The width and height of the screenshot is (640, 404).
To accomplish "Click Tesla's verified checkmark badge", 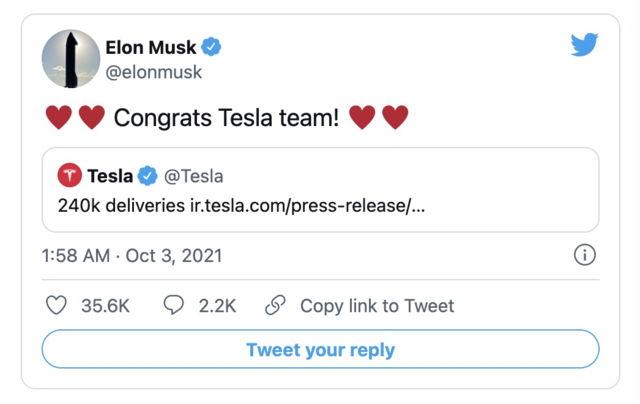I will [x=148, y=176].
